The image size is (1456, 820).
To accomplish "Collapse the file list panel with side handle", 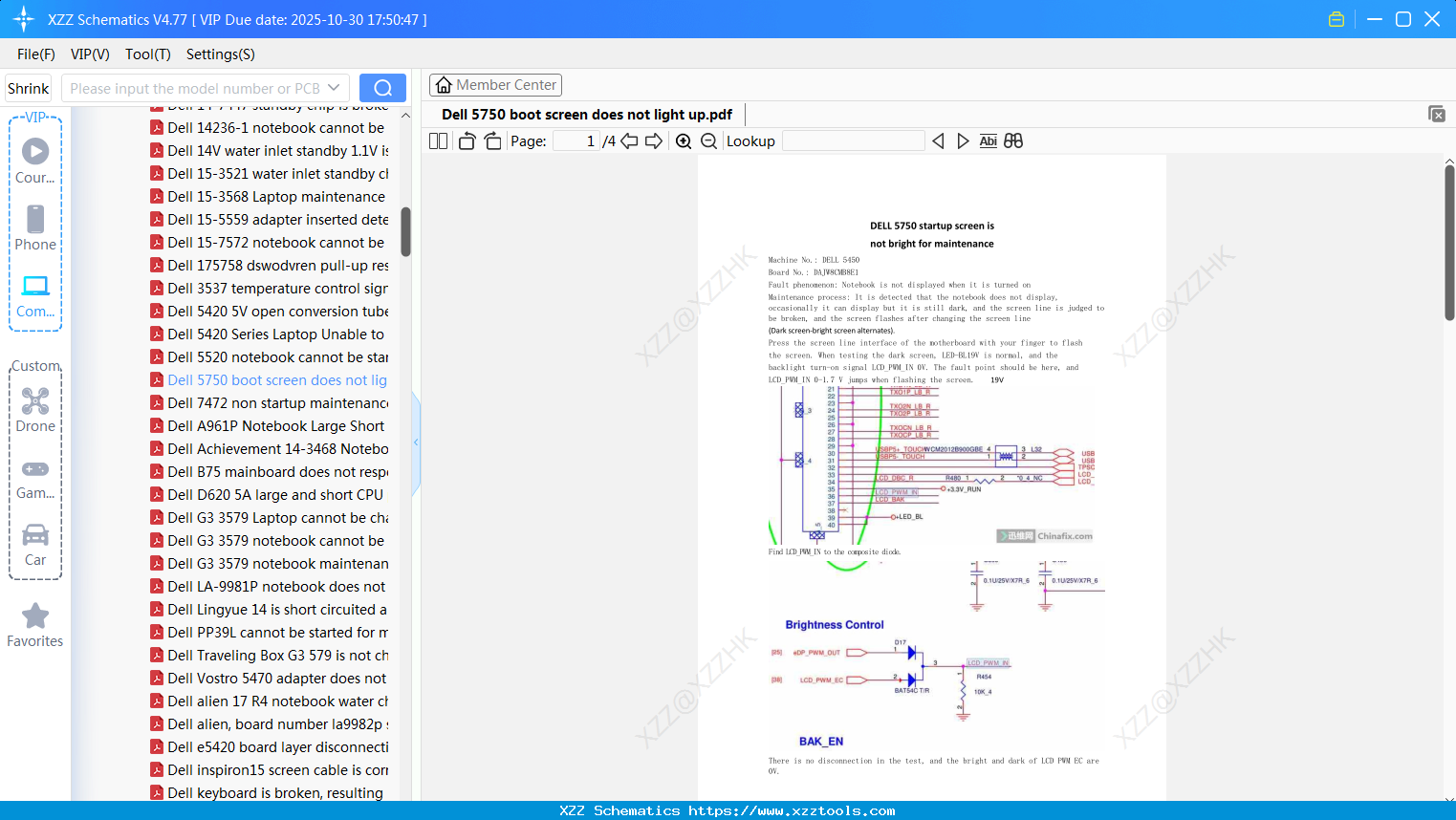I will tap(416, 442).
